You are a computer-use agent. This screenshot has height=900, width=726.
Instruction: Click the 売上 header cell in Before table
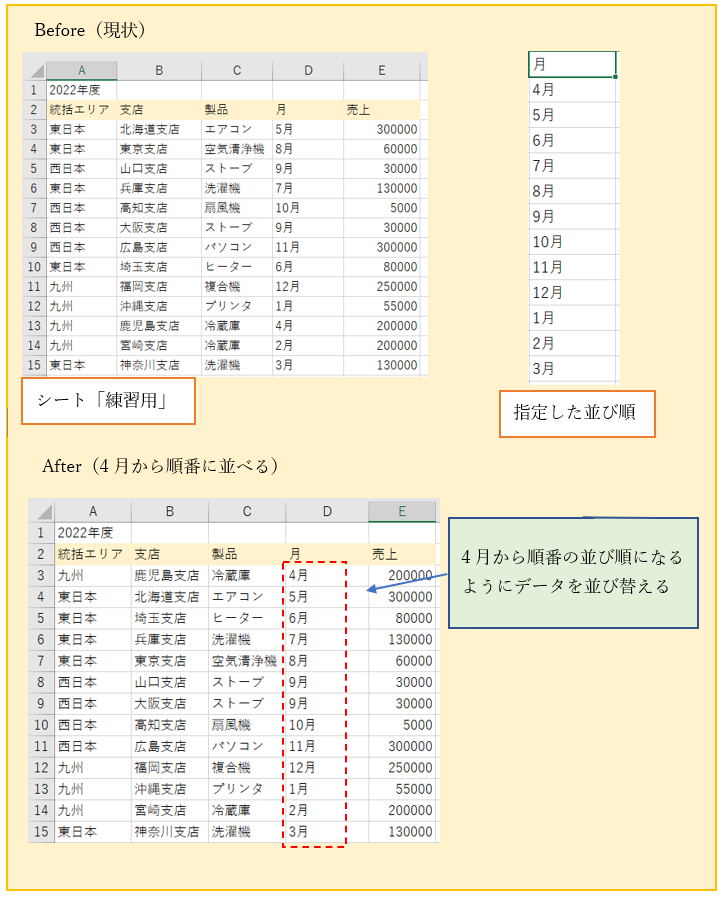[x=381, y=109]
